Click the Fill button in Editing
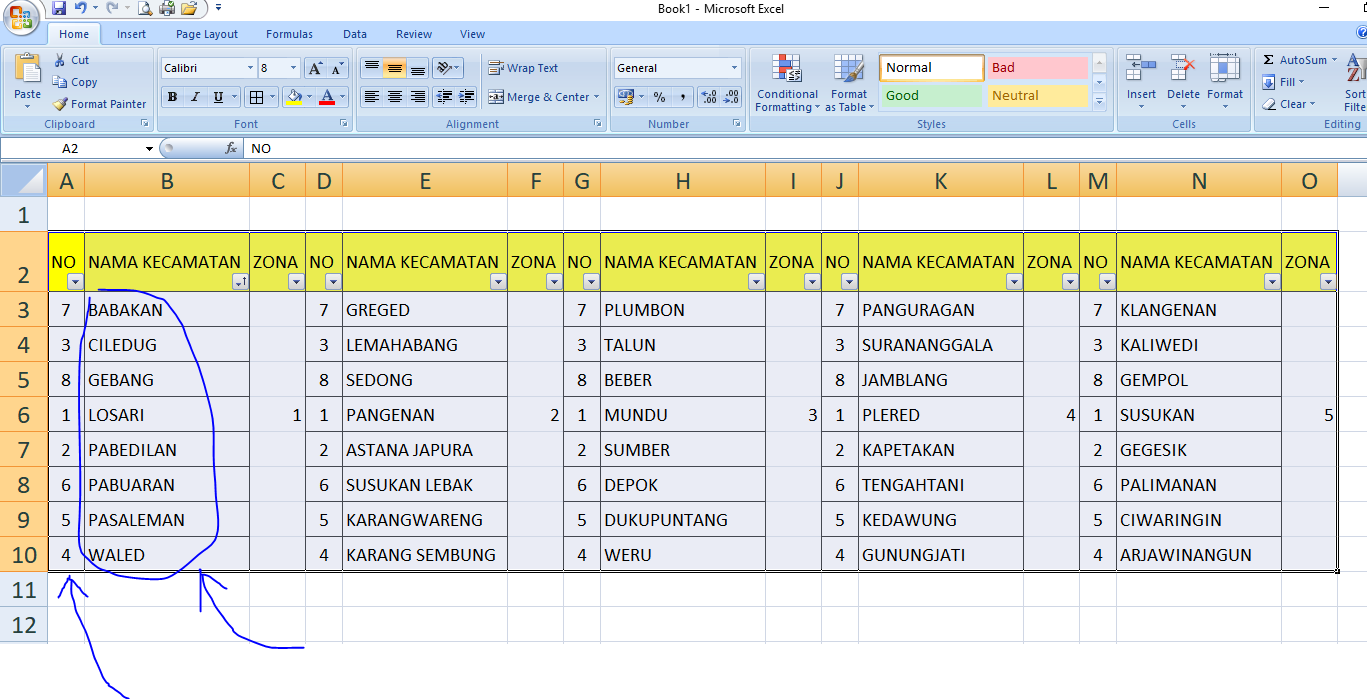 (1285, 82)
